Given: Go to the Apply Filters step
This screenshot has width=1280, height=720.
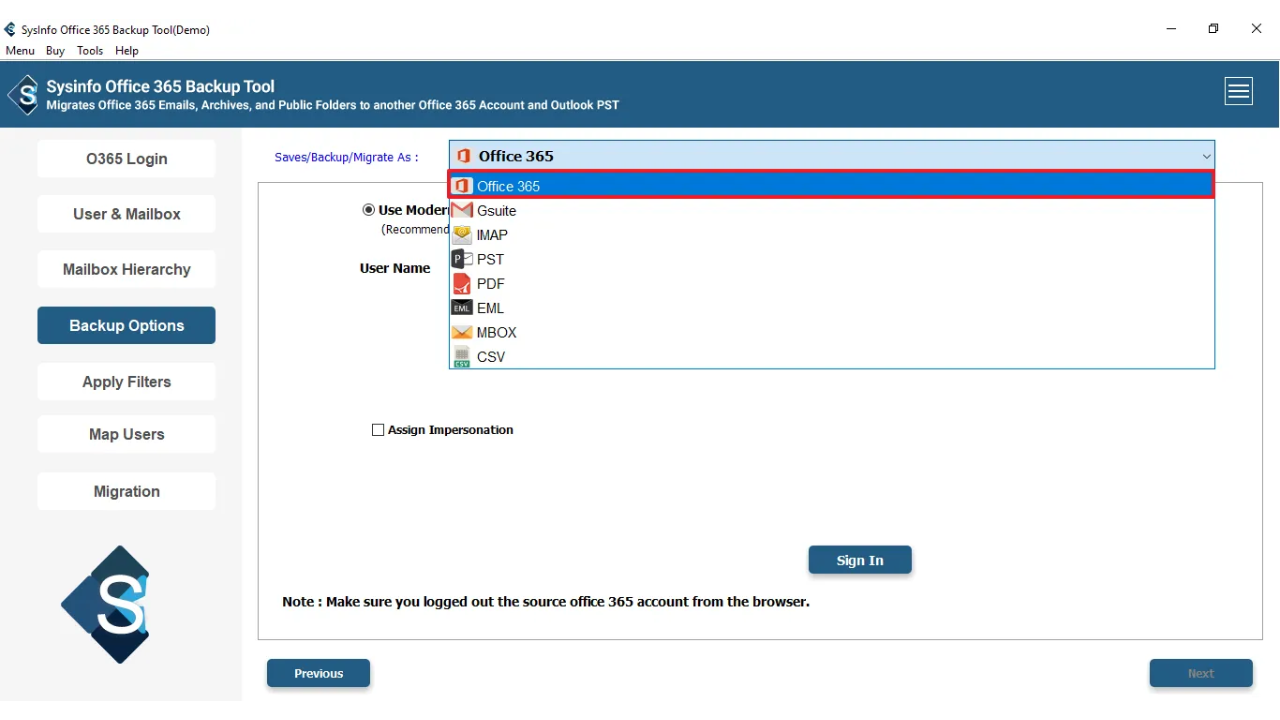Looking at the screenshot, I should 127,382.
